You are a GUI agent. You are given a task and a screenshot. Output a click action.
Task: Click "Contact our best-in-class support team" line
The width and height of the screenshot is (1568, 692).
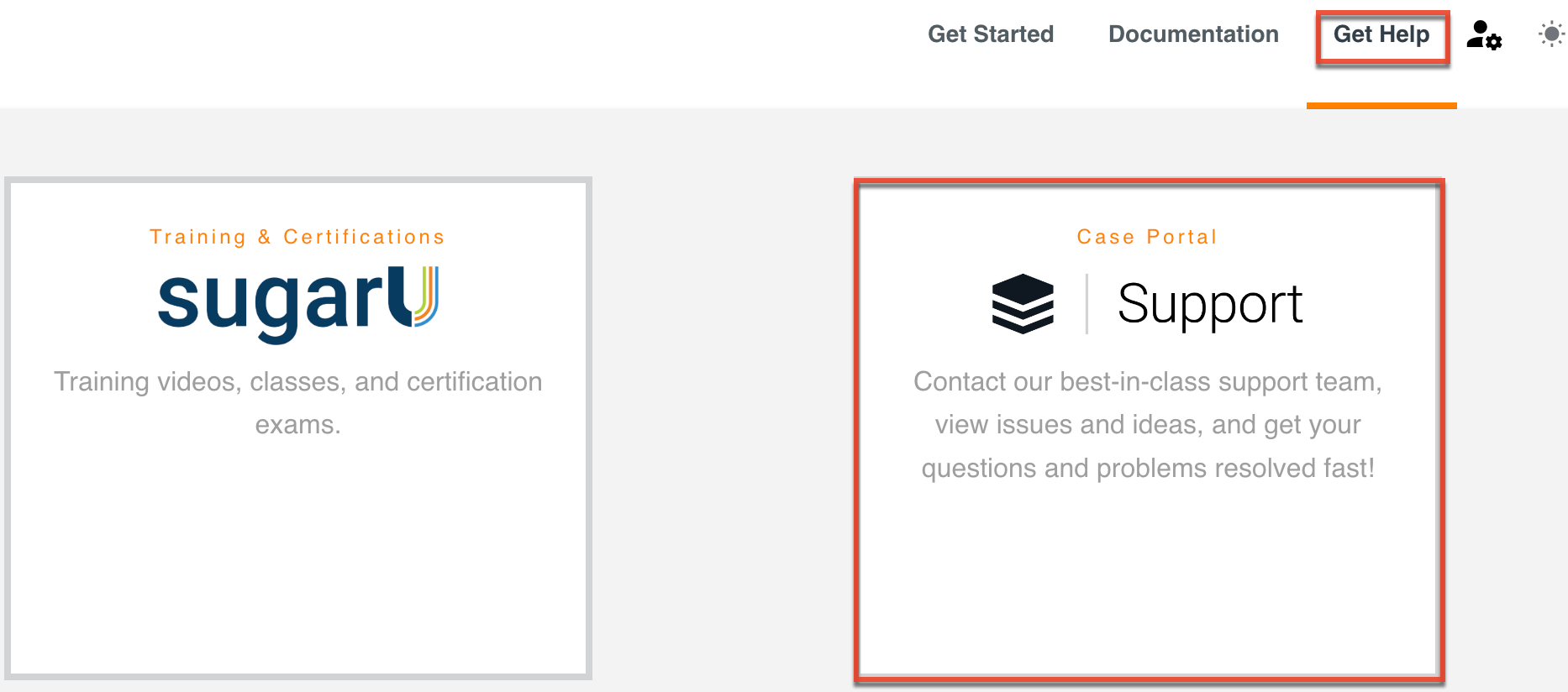tap(1147, 382)
